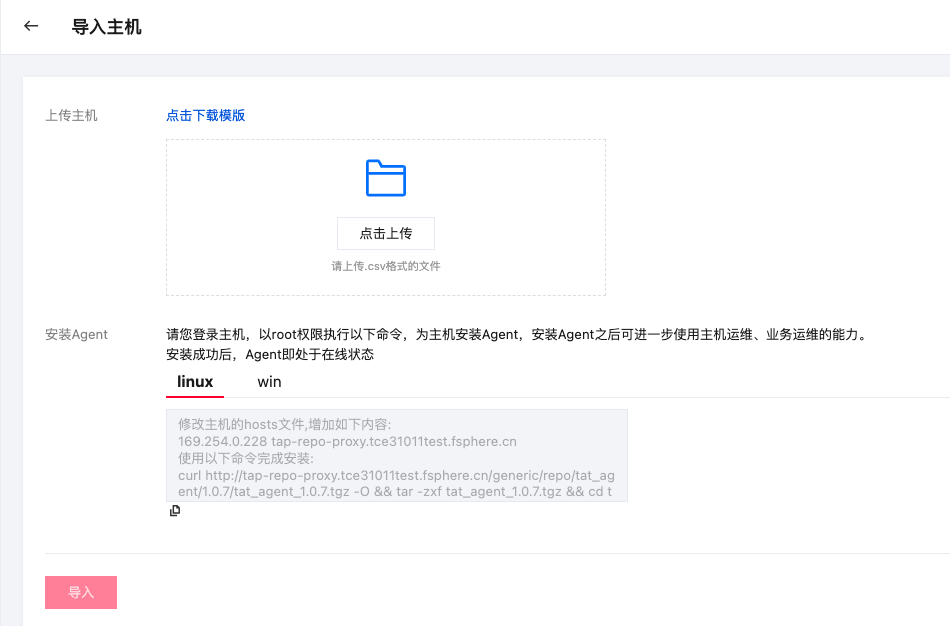Click the blue folder upload icon
The width and height of the screenshot is (950, 626).
[385, 178]
